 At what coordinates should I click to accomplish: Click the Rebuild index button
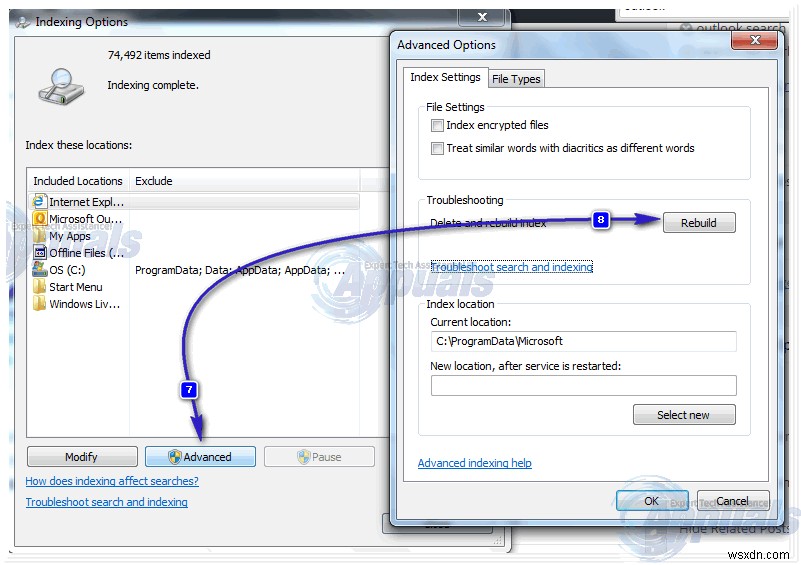point(699,223)
